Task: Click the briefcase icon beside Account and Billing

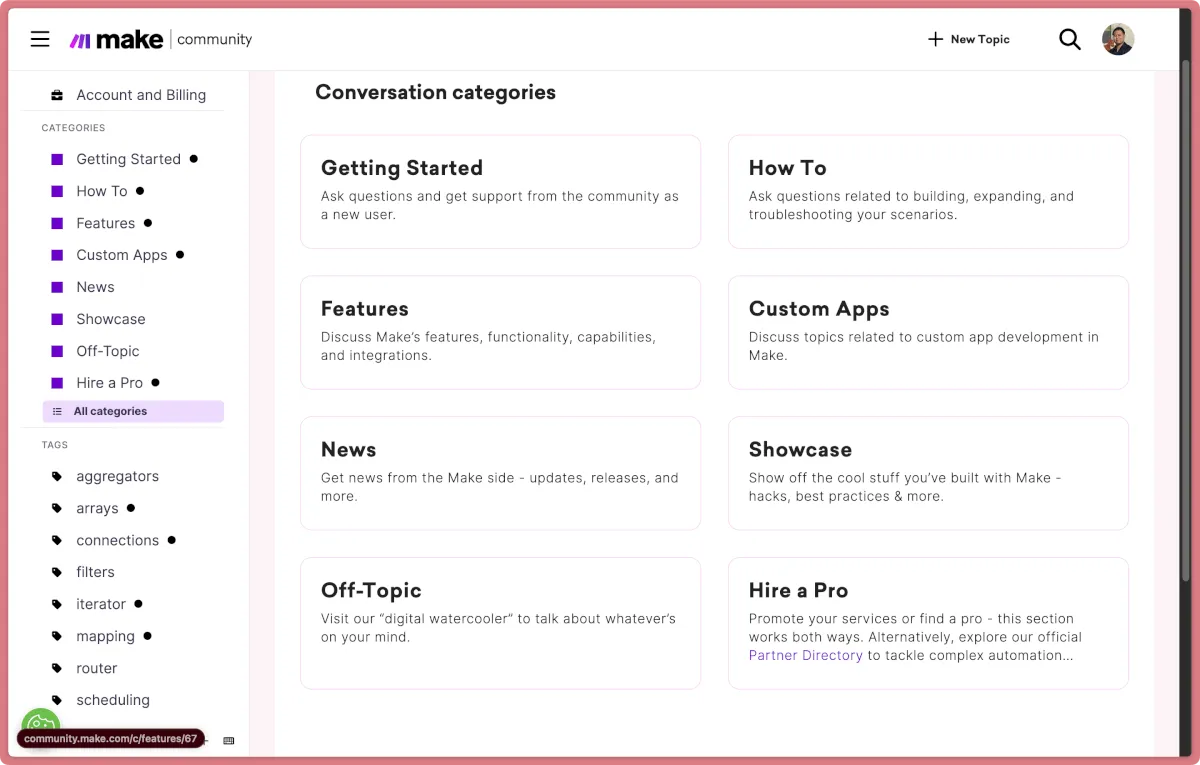Action: point(57,95)
